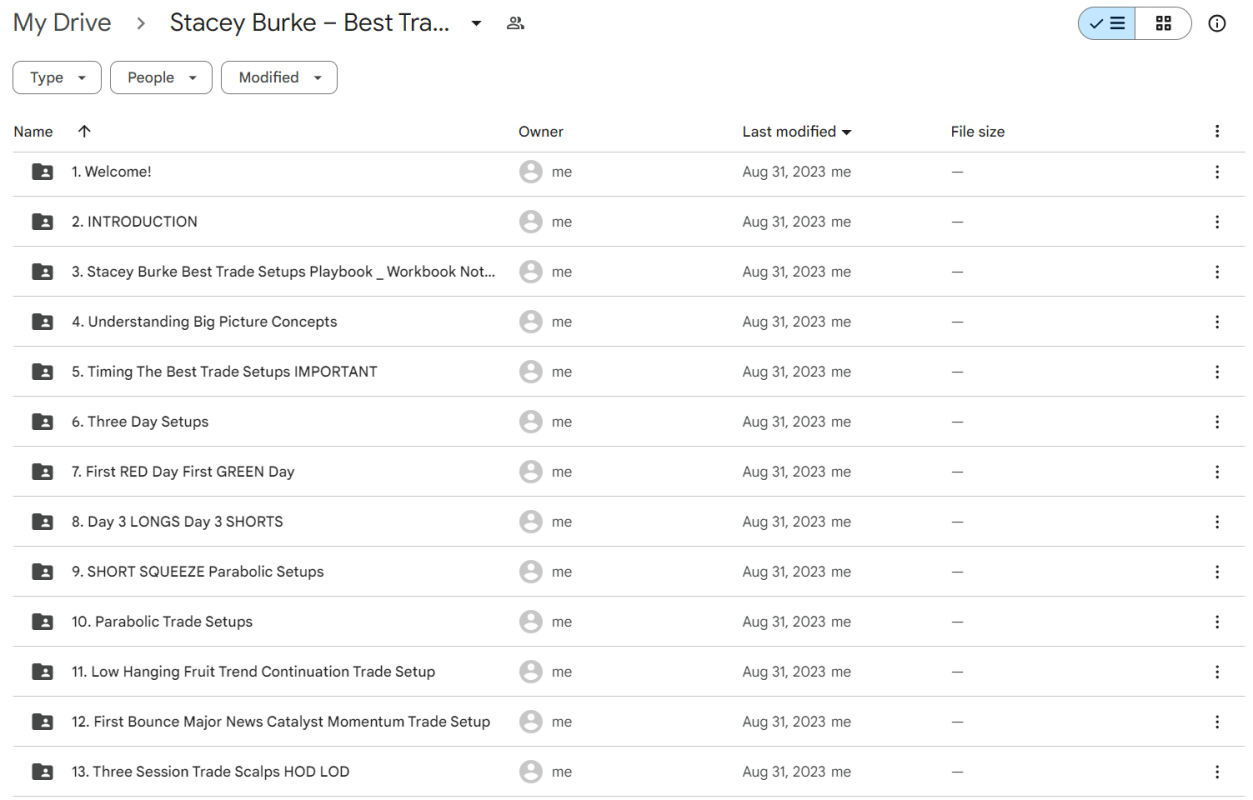Expand the People filter dropdown

pyautogui.click(x=161, y=77)
